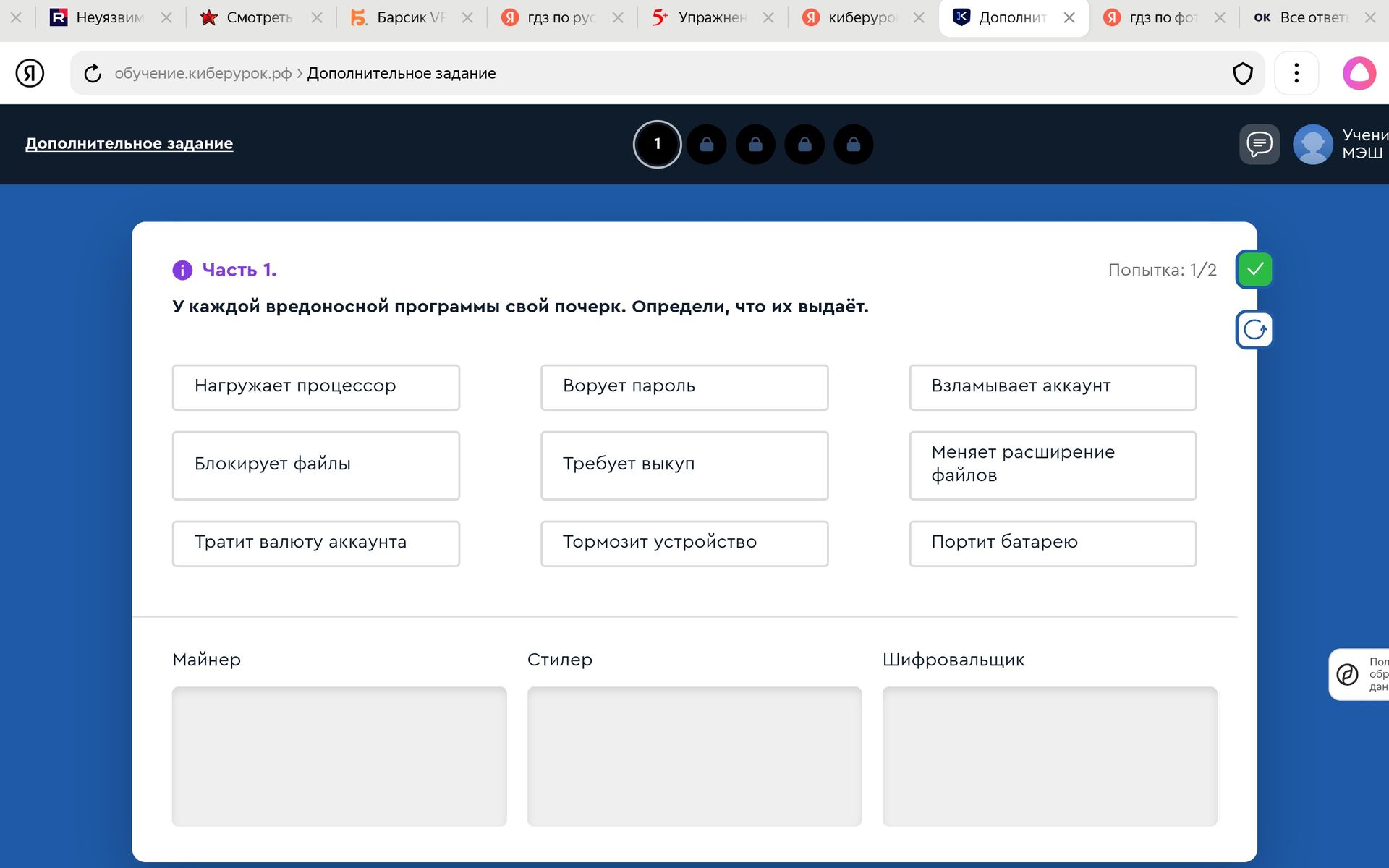Open the Дополнительное задание link
1389x868 pixels.
click(129, 143)
